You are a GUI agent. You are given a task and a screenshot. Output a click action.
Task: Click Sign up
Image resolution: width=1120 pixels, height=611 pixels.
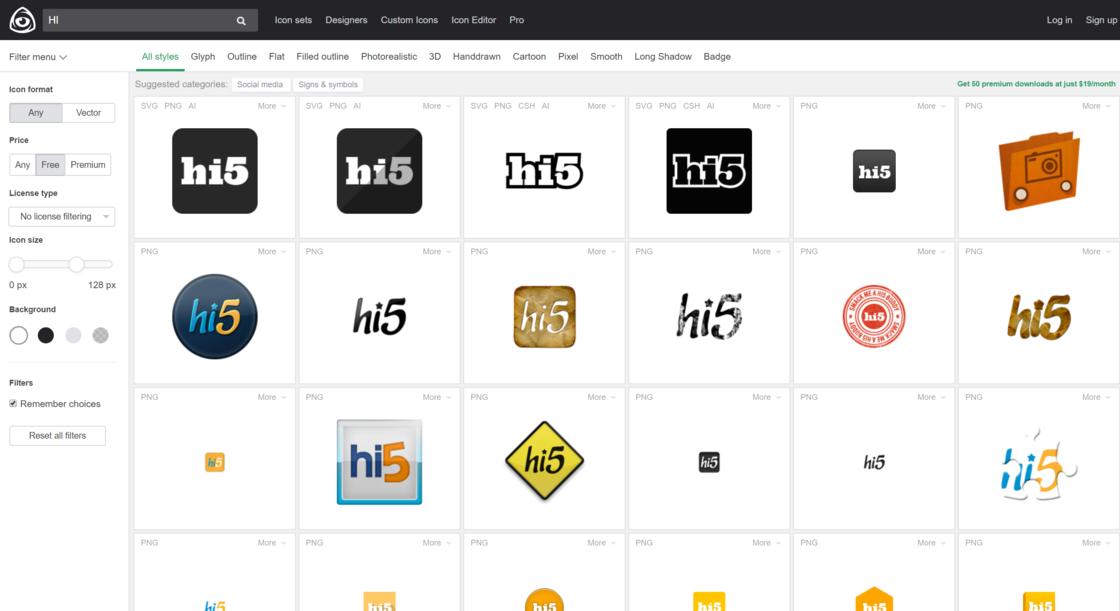tap(1101, 20)
